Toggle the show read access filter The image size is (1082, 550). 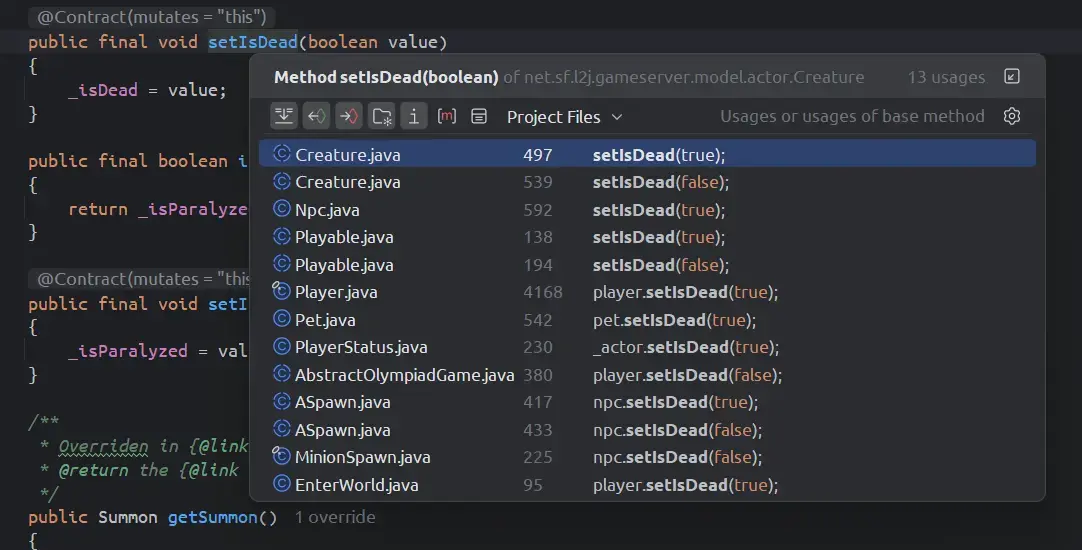pyautogui.click(x=316, y=116)
